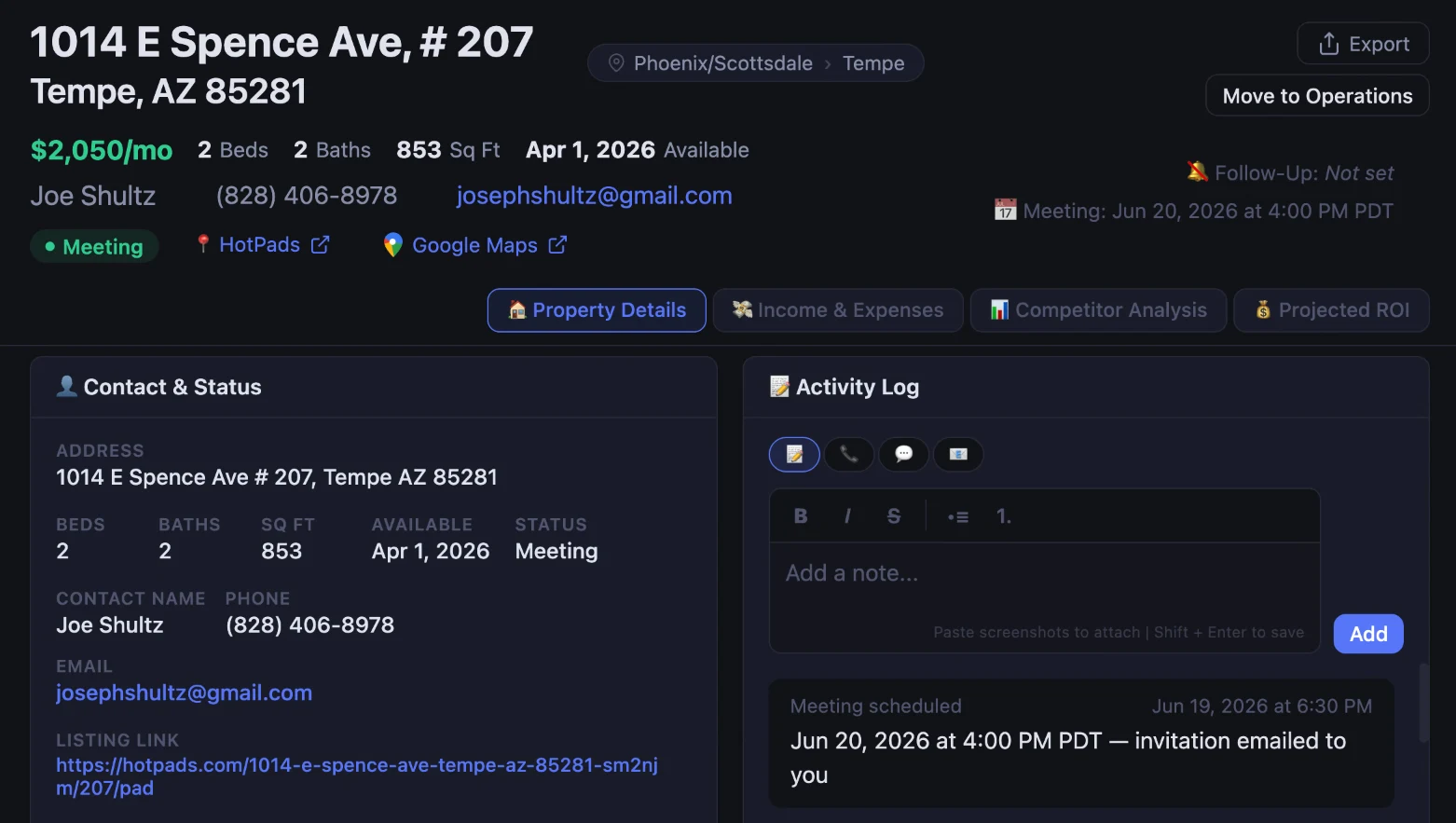
Task: Select the chat message activity type icon
Action: [x=903, y=454]
